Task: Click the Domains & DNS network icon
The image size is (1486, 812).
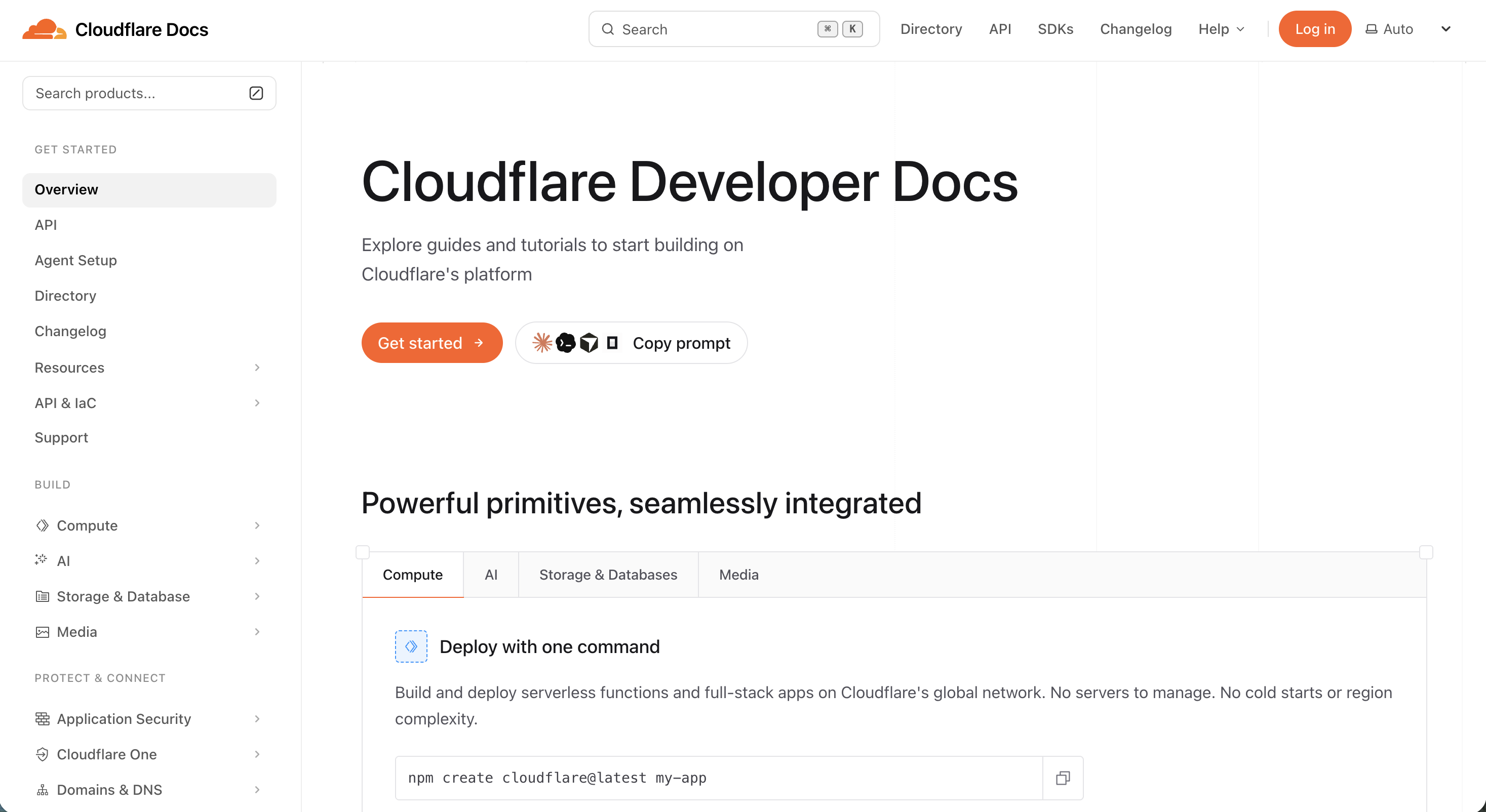Action: (42, 790)
